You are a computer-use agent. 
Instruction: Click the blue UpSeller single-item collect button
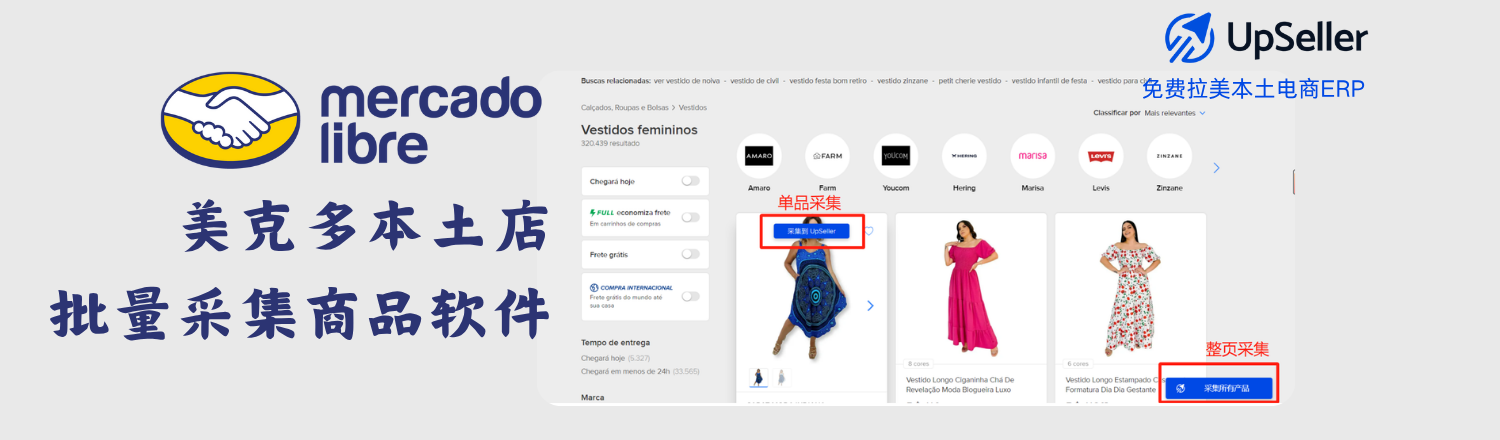811,231
